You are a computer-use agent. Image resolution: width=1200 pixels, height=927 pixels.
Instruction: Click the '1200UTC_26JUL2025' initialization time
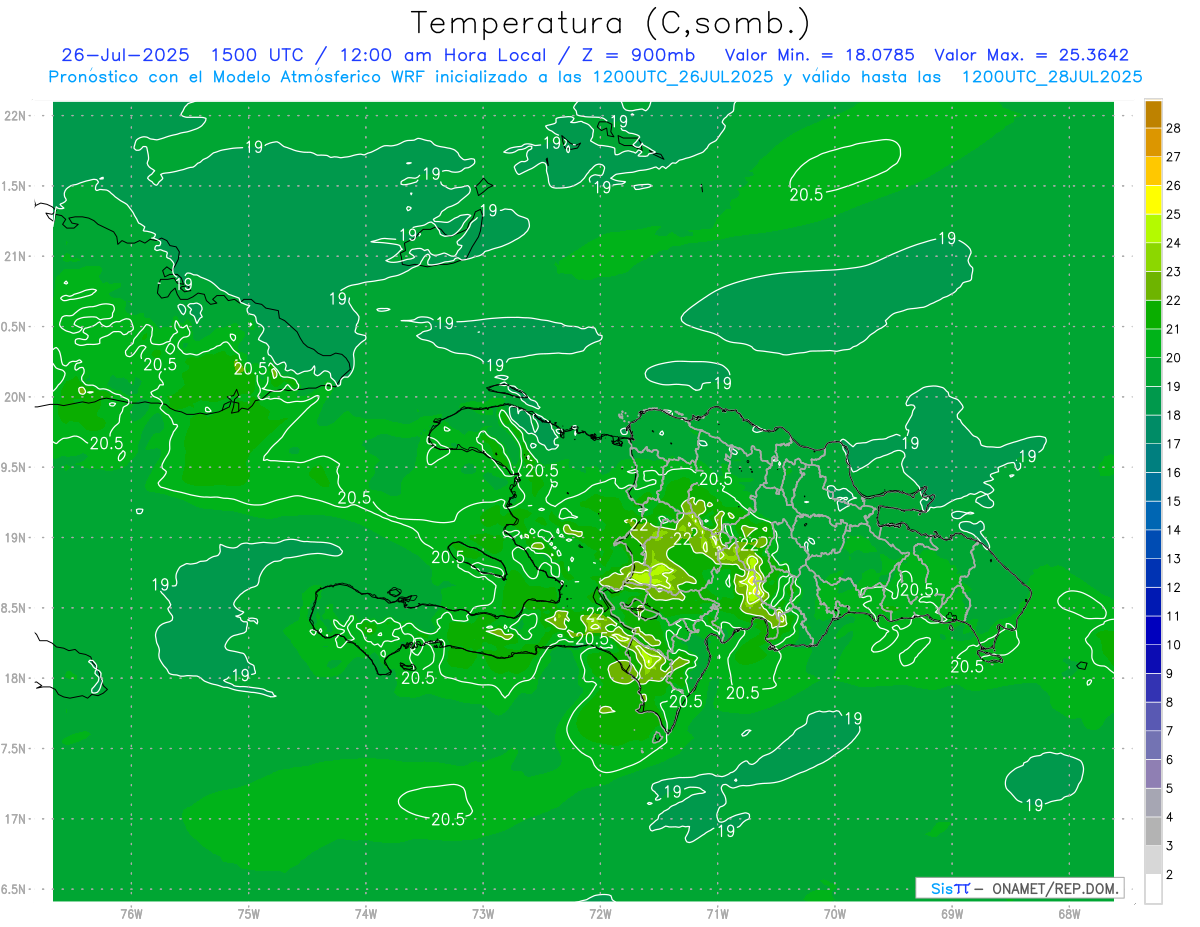click(682, 77)
